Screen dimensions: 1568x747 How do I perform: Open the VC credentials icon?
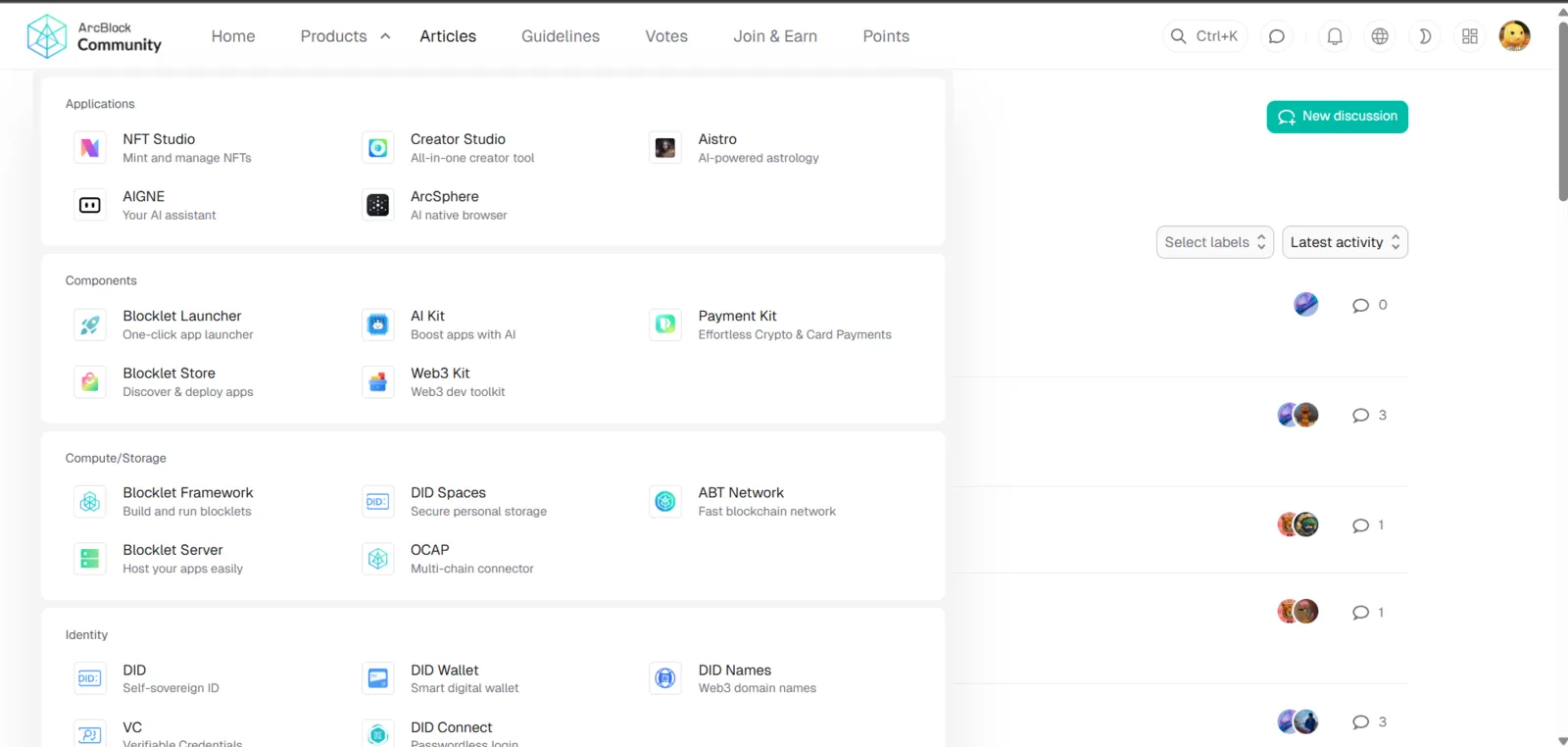[x=90, y=734]
